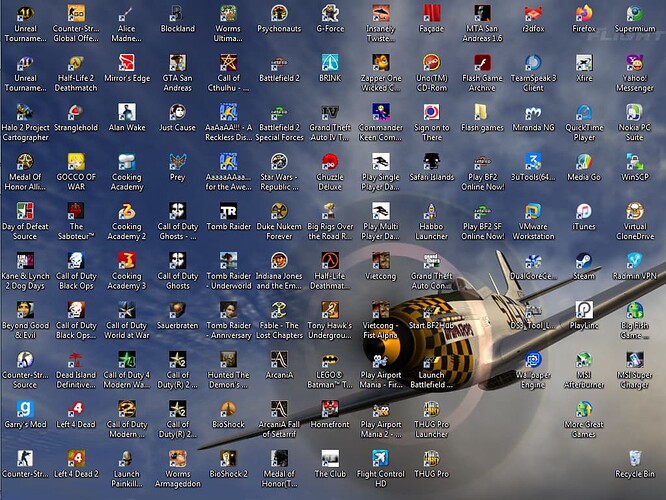Open the Safari Islands shortcut
The image size is (666, 500).
click(431, 168)
